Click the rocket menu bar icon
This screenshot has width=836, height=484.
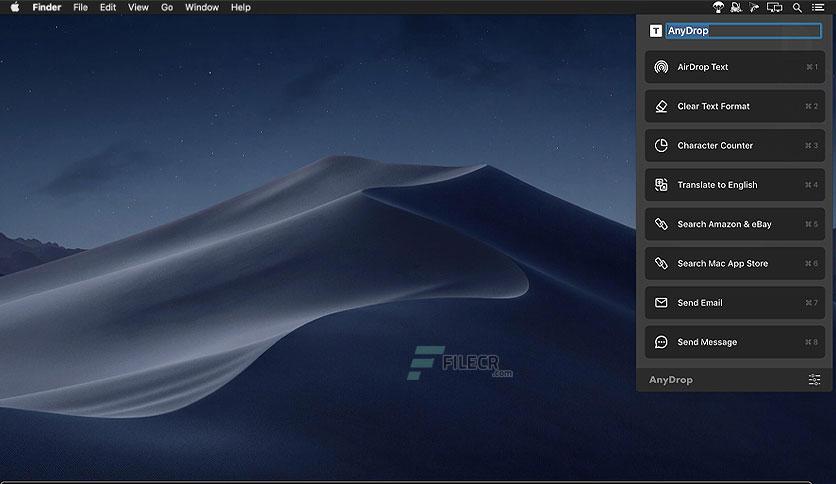[x=736, y=7]
